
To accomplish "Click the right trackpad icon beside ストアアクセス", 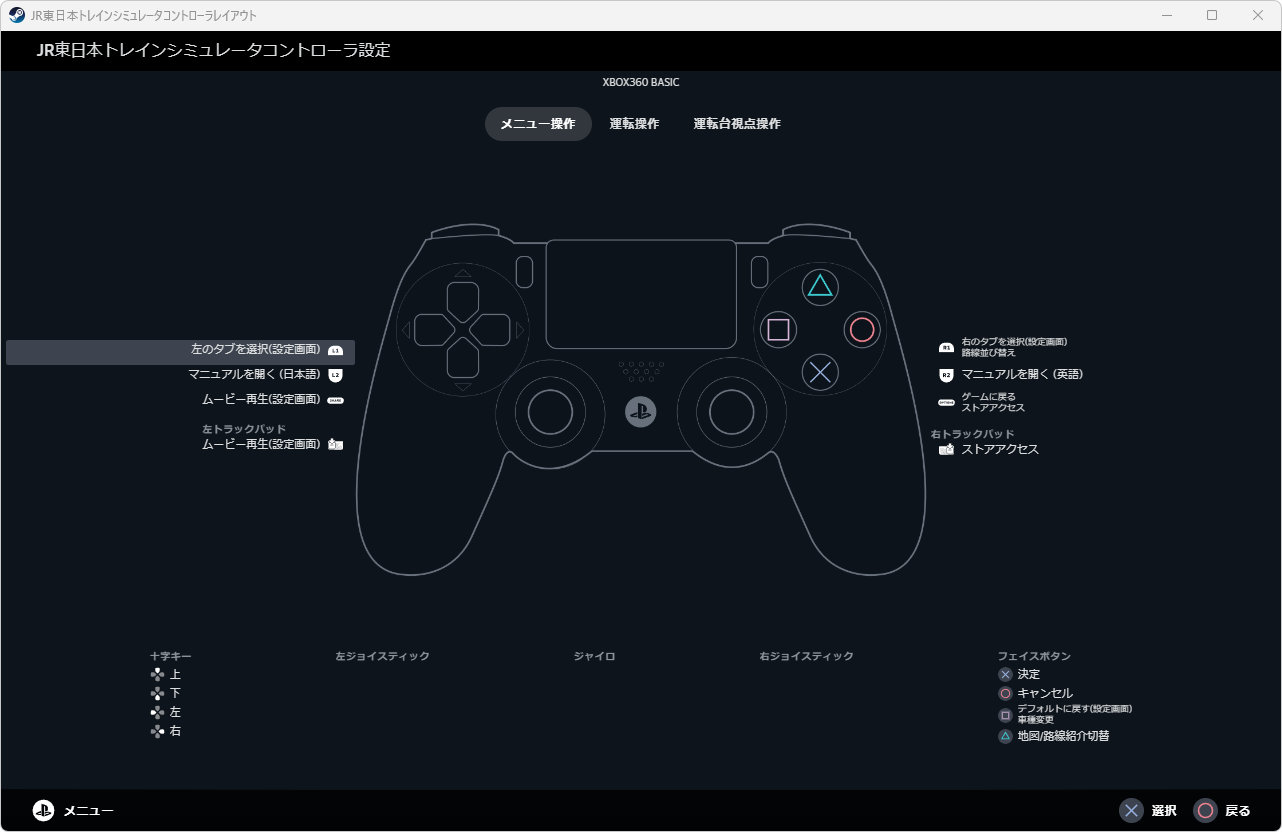I will pyautogui.click(x=946, y=448).
